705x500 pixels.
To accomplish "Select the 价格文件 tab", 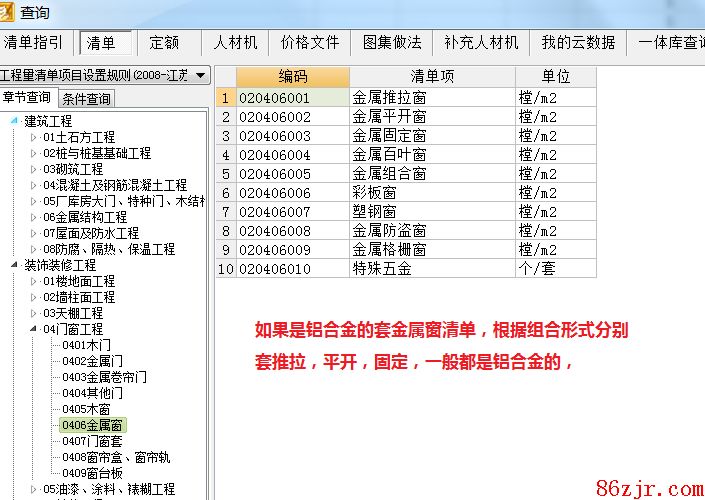I will [x=310, y=43].
